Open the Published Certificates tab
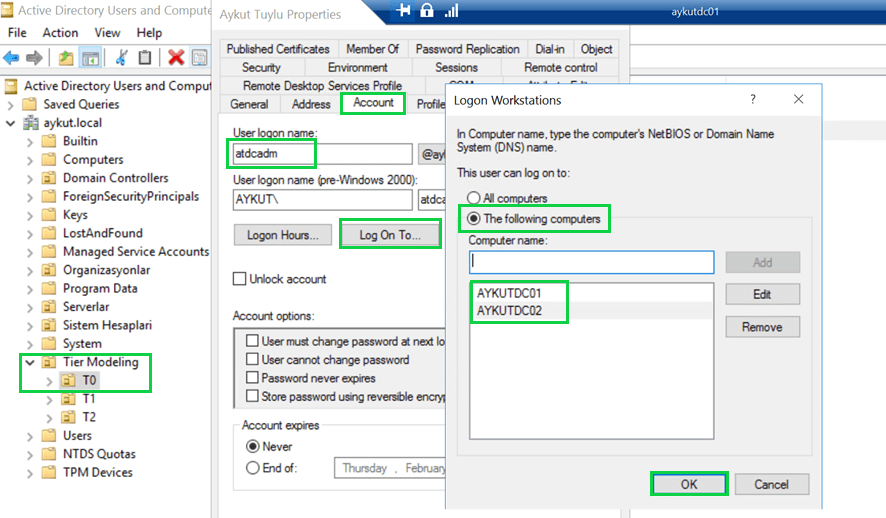The height and width of the screenshot is (518, 886). [278, 49]
